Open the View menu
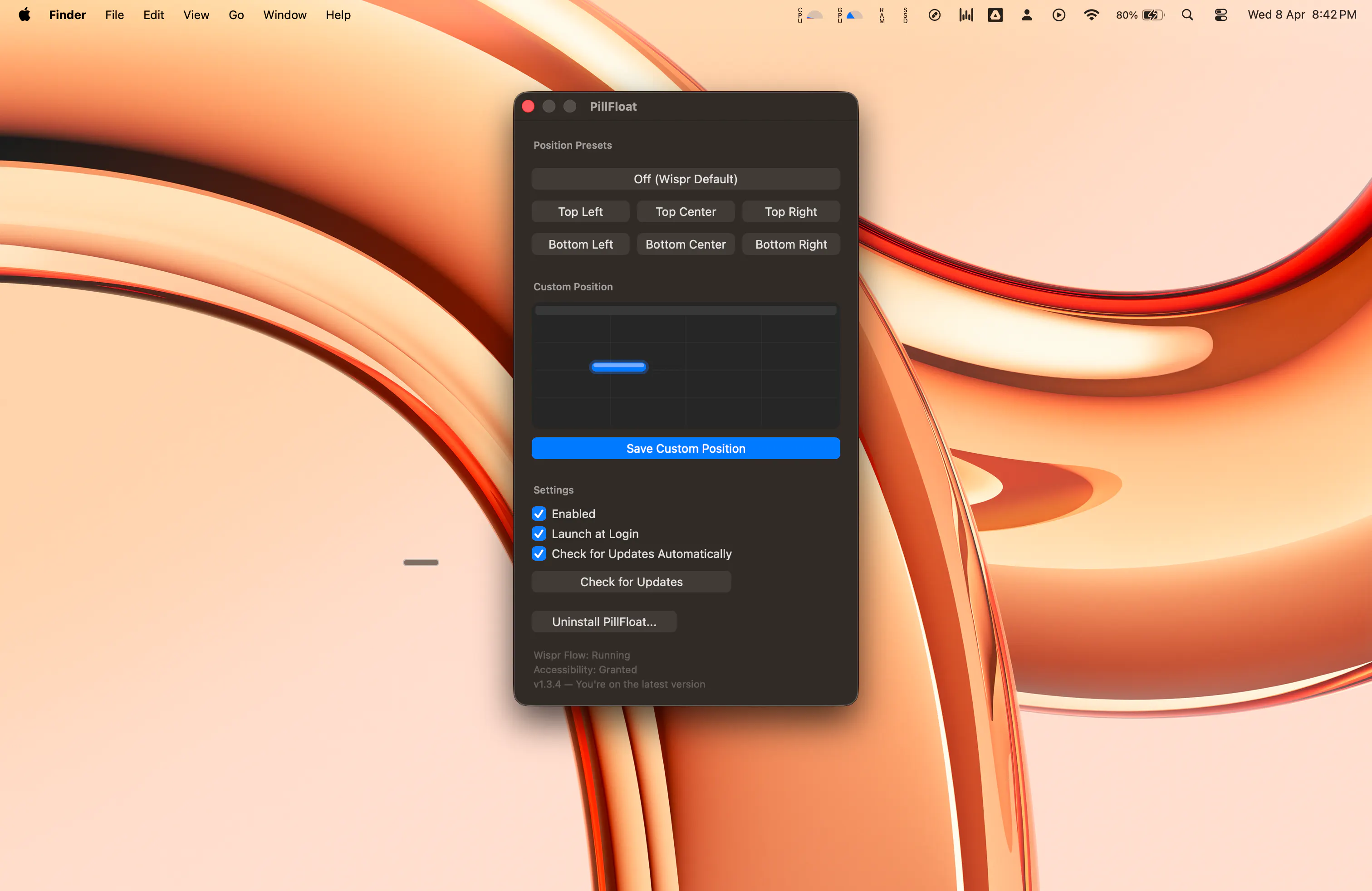 tap(196, 15)
